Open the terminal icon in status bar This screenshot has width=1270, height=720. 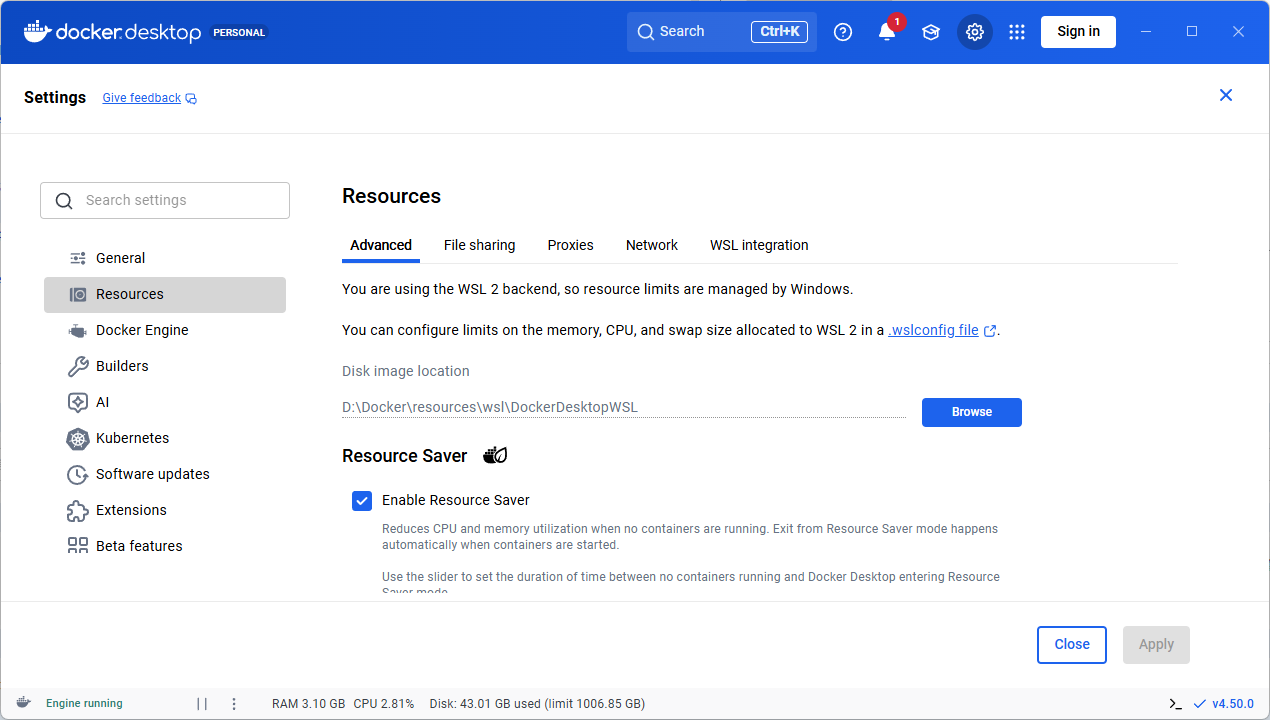click(x=1176, y=704)
